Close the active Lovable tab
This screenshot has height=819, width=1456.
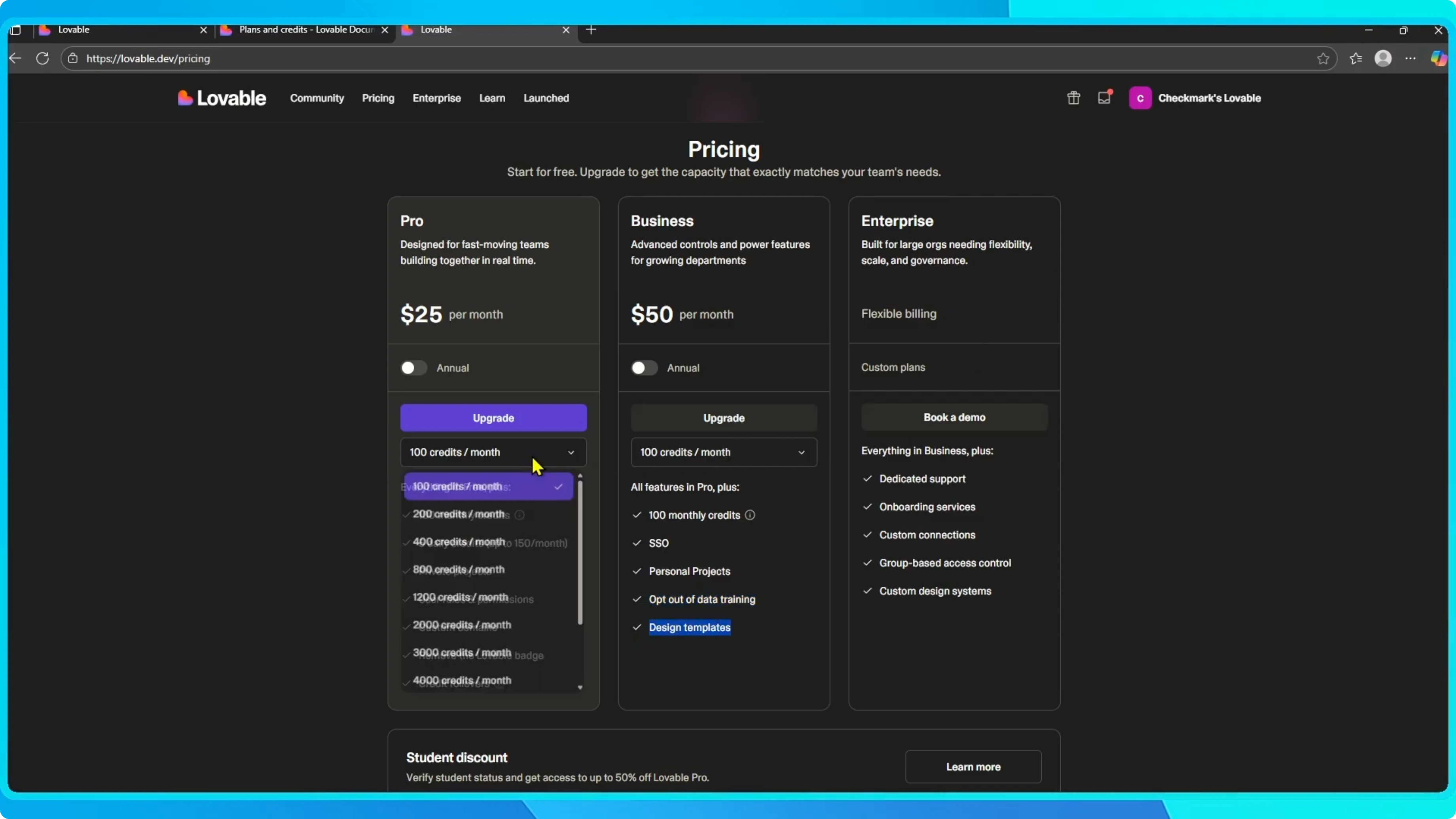tap(566, 30)
